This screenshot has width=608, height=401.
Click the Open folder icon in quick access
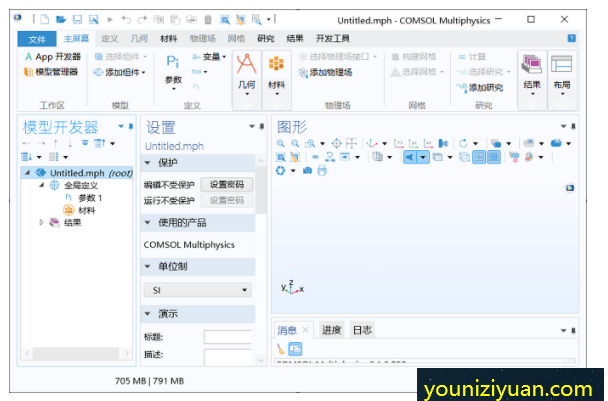pos(61,19)
